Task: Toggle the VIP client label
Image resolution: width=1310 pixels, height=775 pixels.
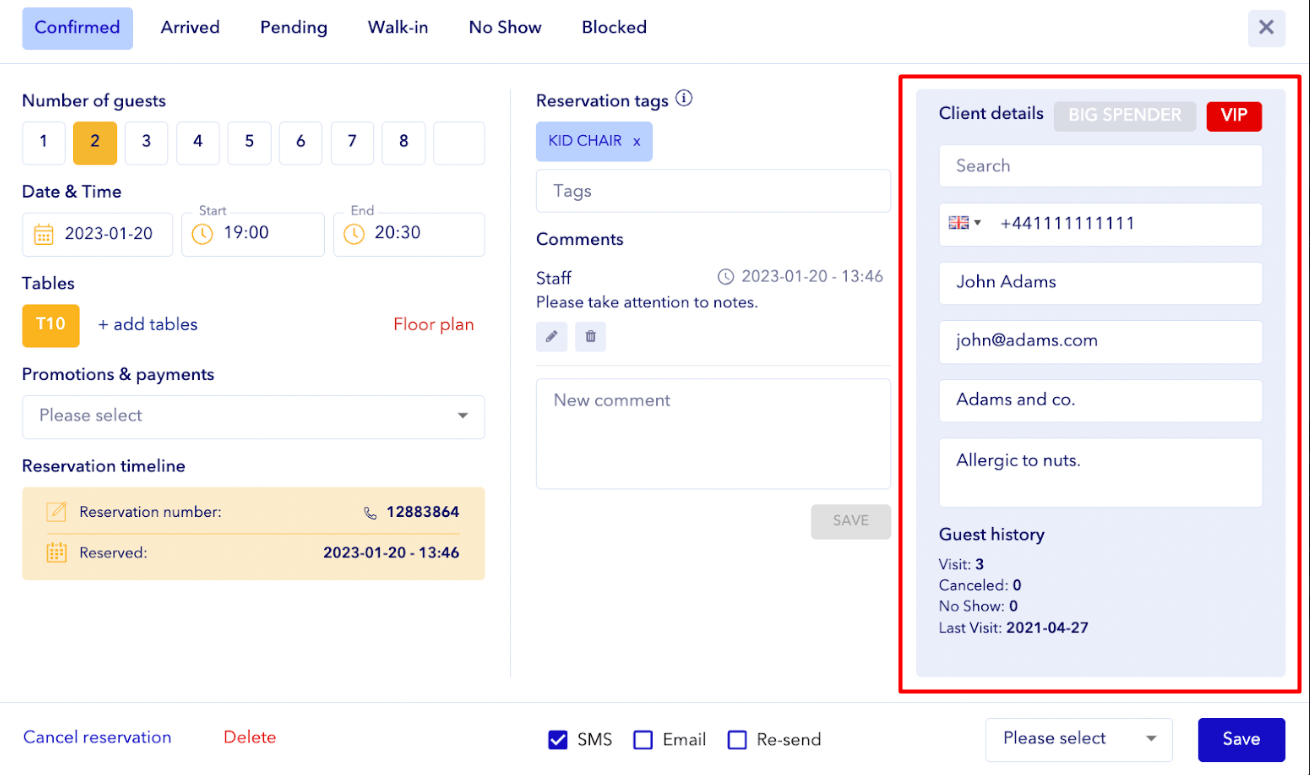Action: 1234,115
